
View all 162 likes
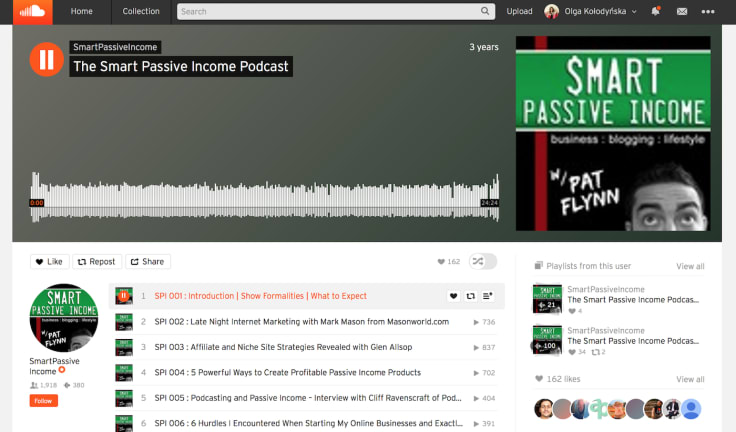click(690, 379)
